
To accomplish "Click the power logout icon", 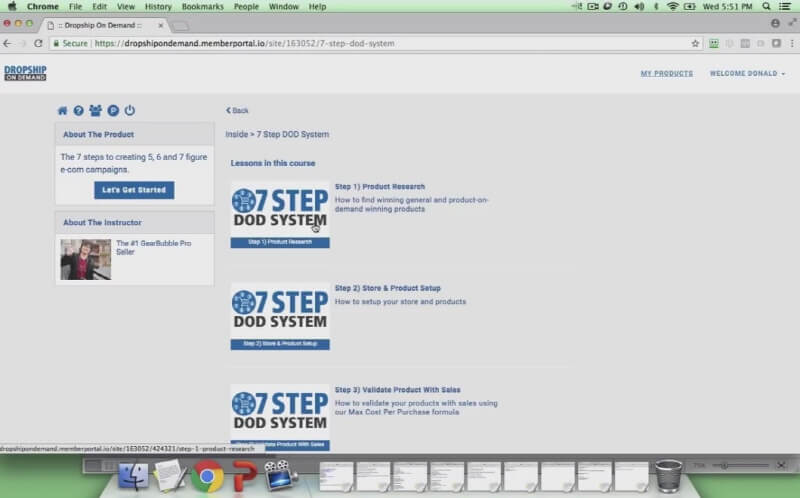I will pos(130,110).
